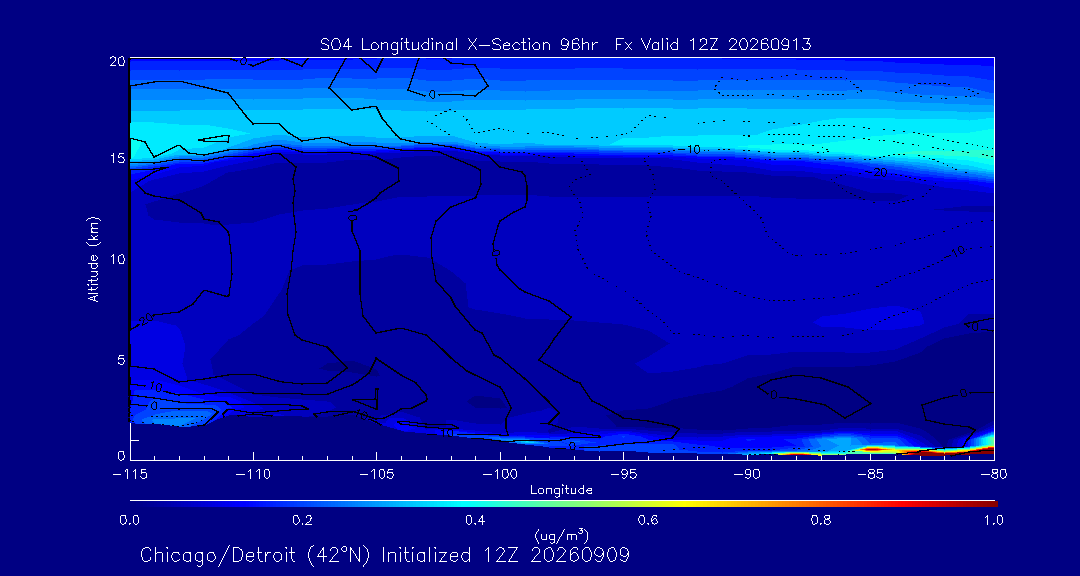The image size is (1080, 576).
Task: Click the 20 contour label near left edge
Action: pos(145,318)
